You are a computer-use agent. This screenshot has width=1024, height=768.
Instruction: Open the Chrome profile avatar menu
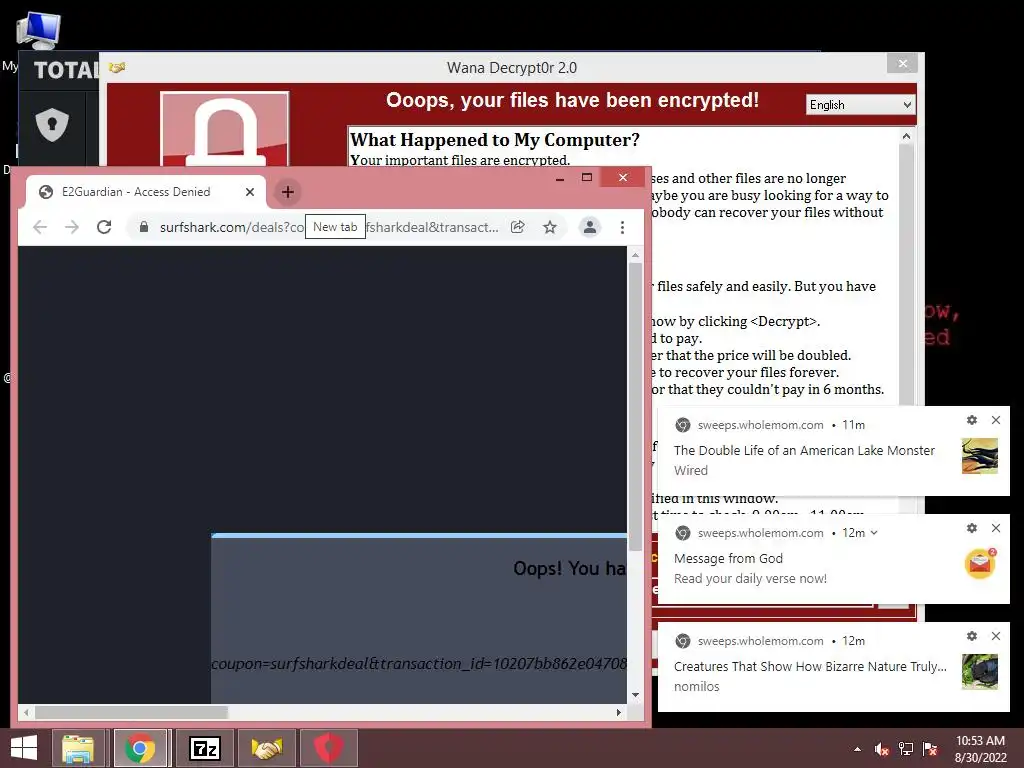click(589, 227)
